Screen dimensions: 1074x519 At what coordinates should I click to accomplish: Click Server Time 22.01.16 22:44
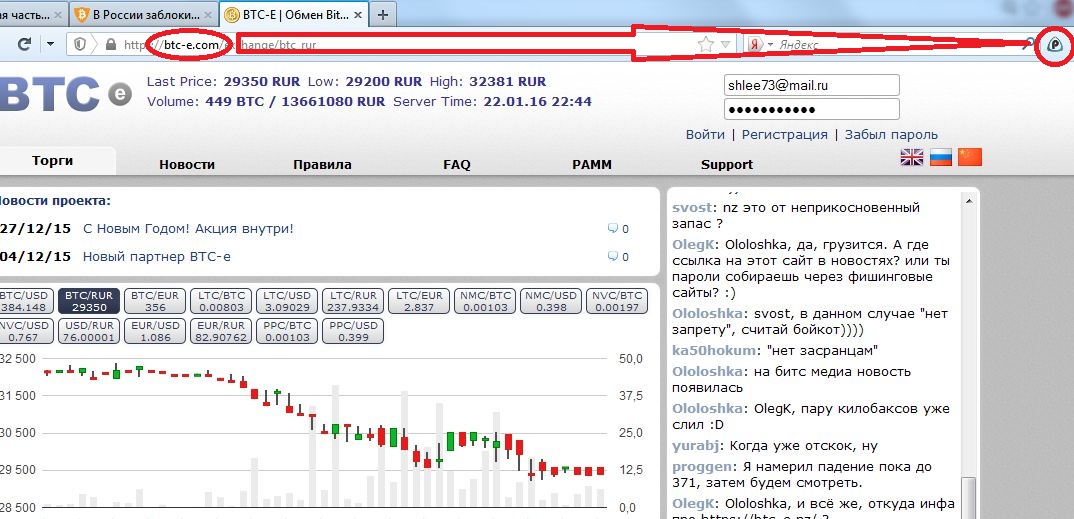pyautogui.click(x=537, y=102)
